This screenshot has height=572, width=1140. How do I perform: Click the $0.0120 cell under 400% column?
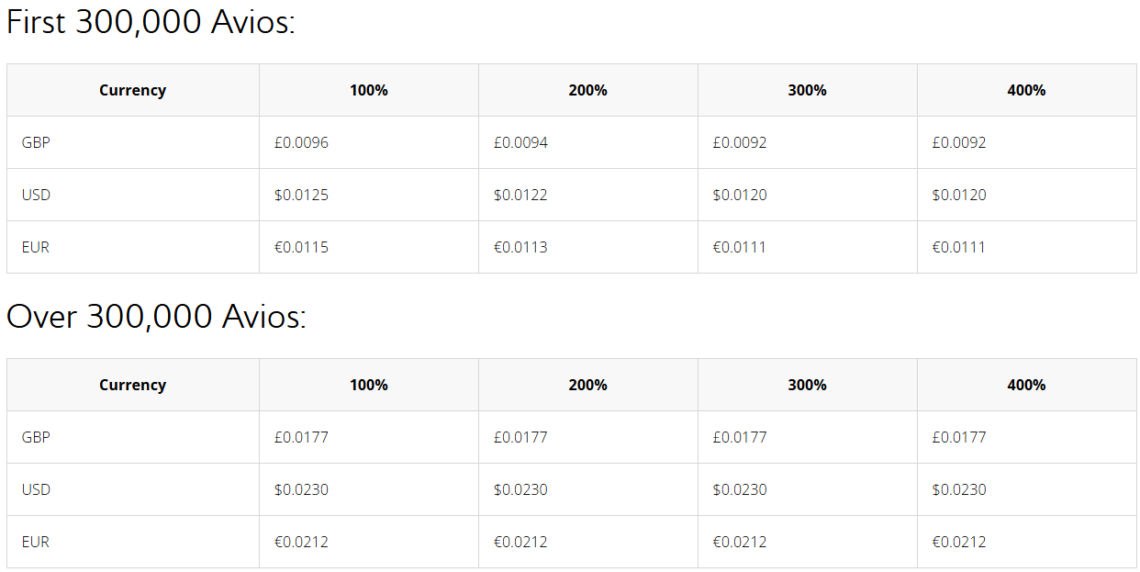(x=959, y=195)
